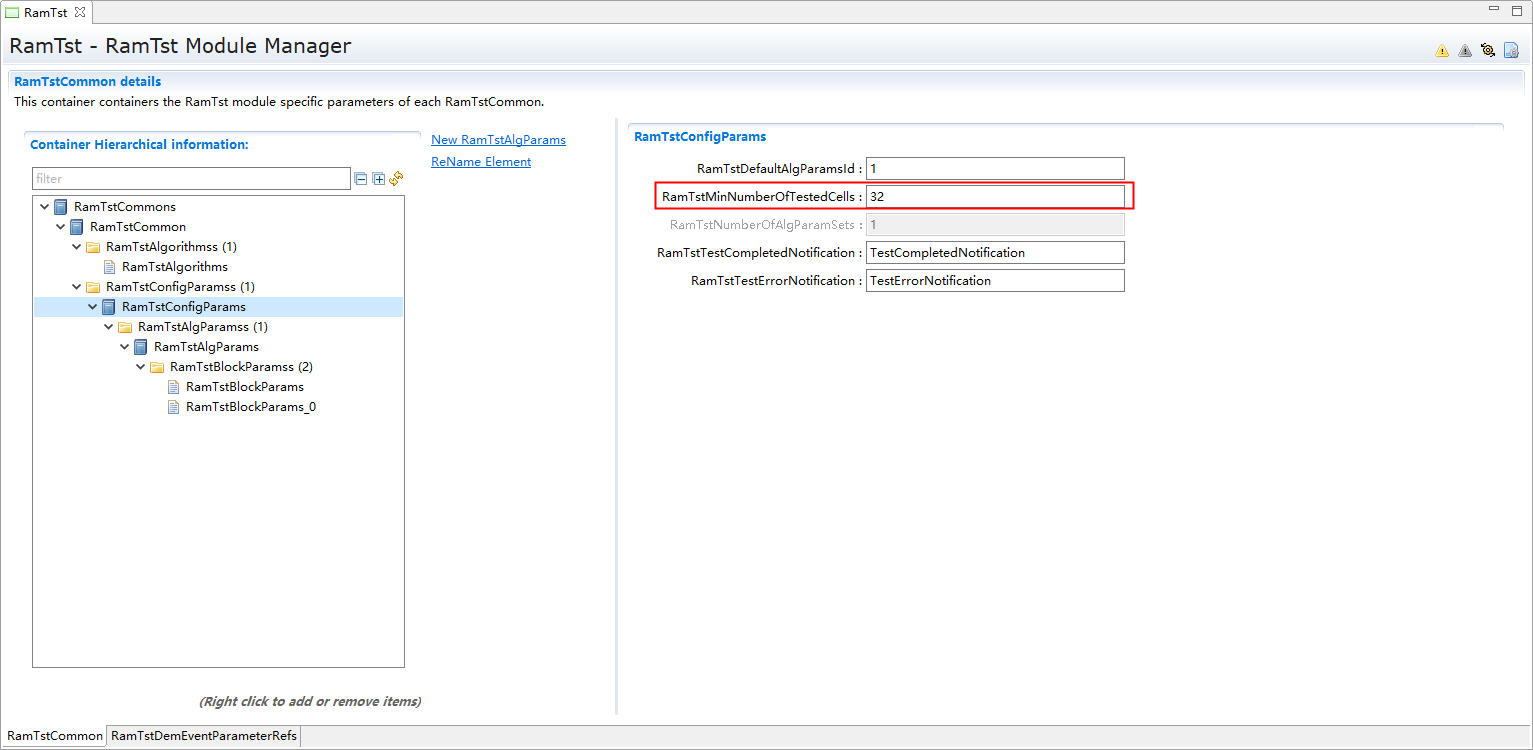
Task: Collapse the RamTstAlgorithmss folder
Action: click(x=76, y=247)
